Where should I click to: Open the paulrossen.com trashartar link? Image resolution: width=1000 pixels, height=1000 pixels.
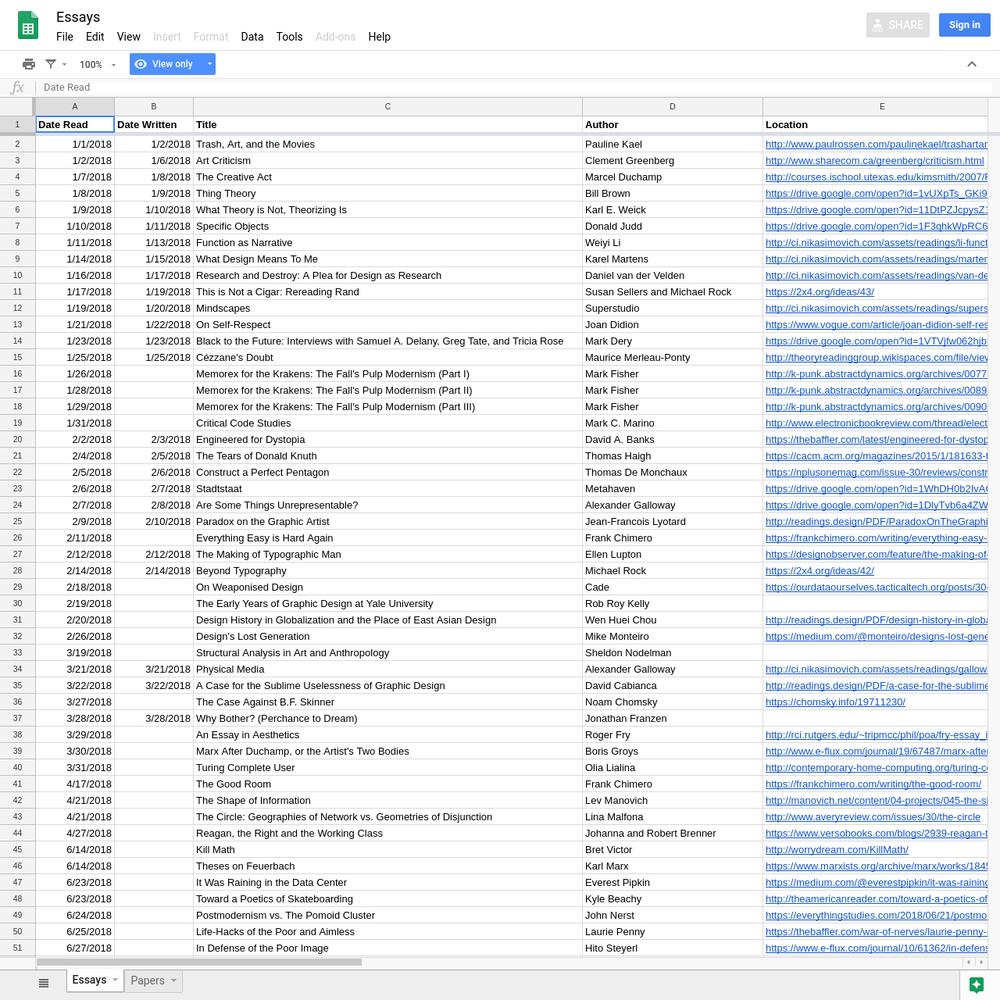(x=876, y=144)
